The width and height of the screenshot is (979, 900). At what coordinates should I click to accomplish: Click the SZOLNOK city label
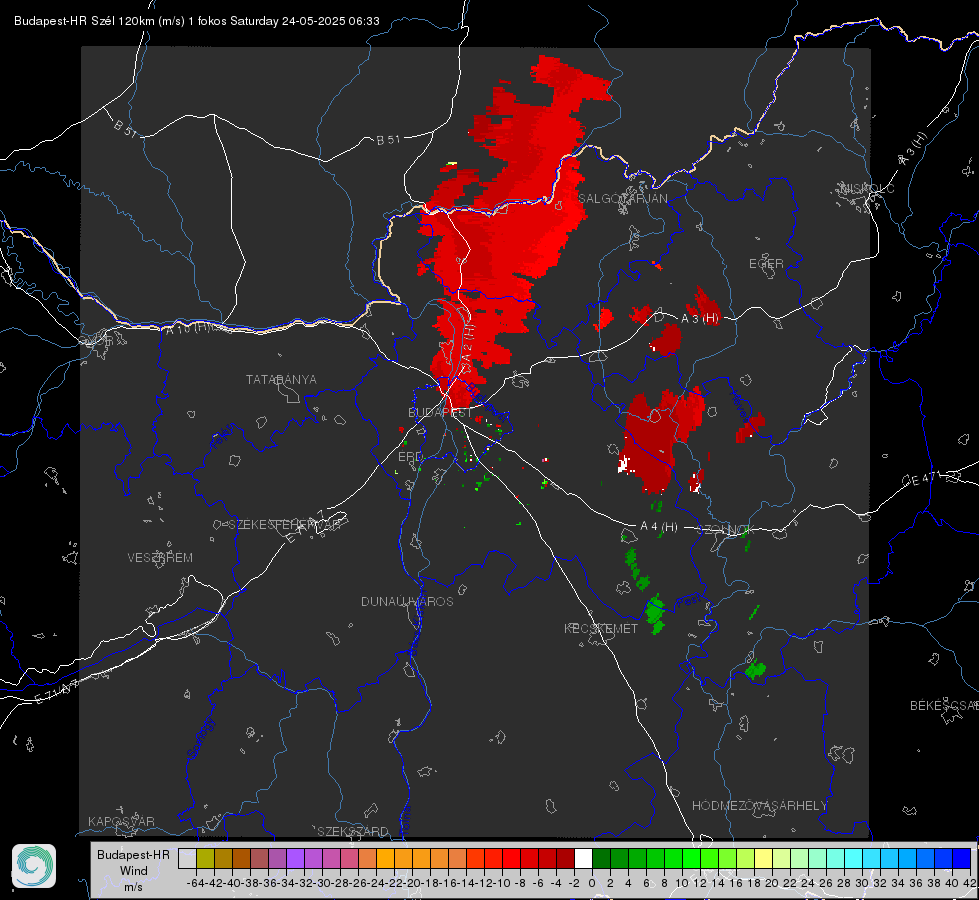tap(726, 530)
